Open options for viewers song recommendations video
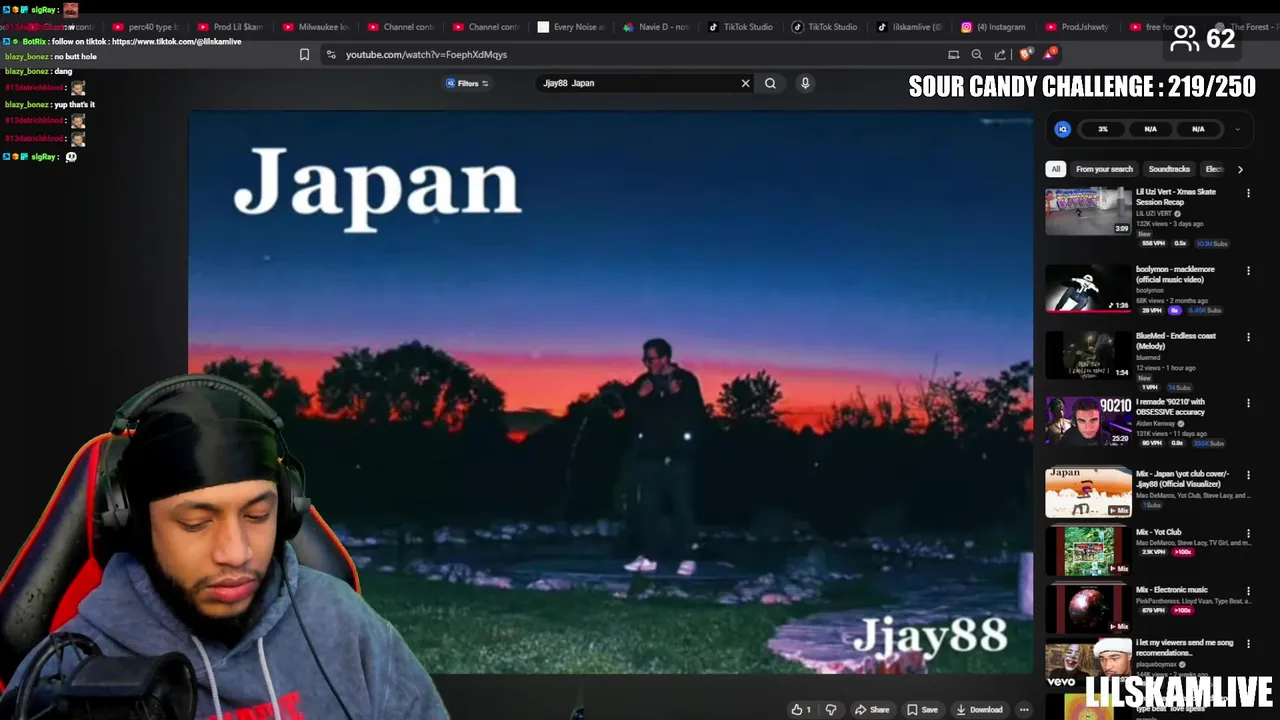 [1248, 644]
